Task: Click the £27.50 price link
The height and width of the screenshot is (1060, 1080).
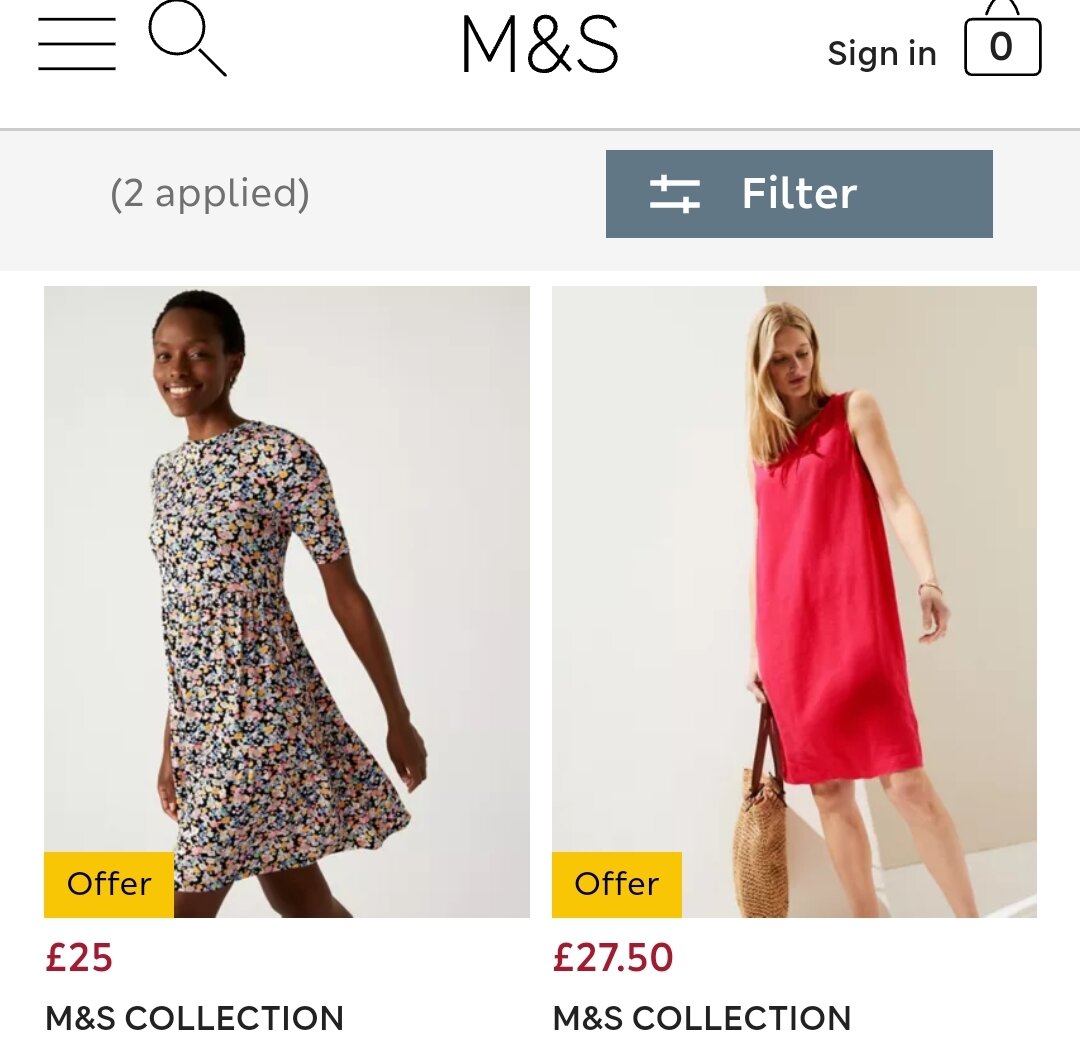Action: 612,957
